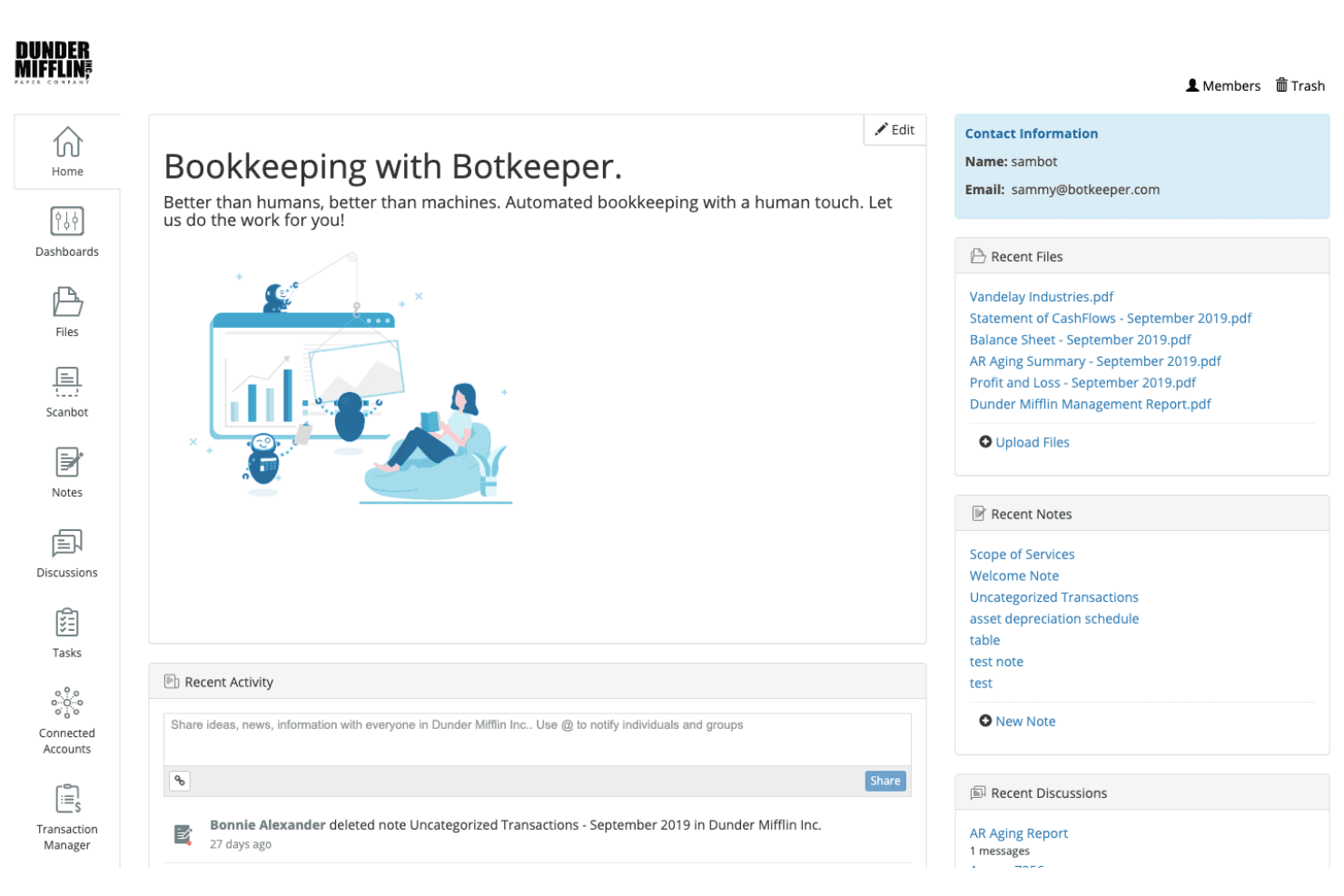Viewport: 1344px width, 896px height.
Task: Open the Trash
Action: 1300,85
